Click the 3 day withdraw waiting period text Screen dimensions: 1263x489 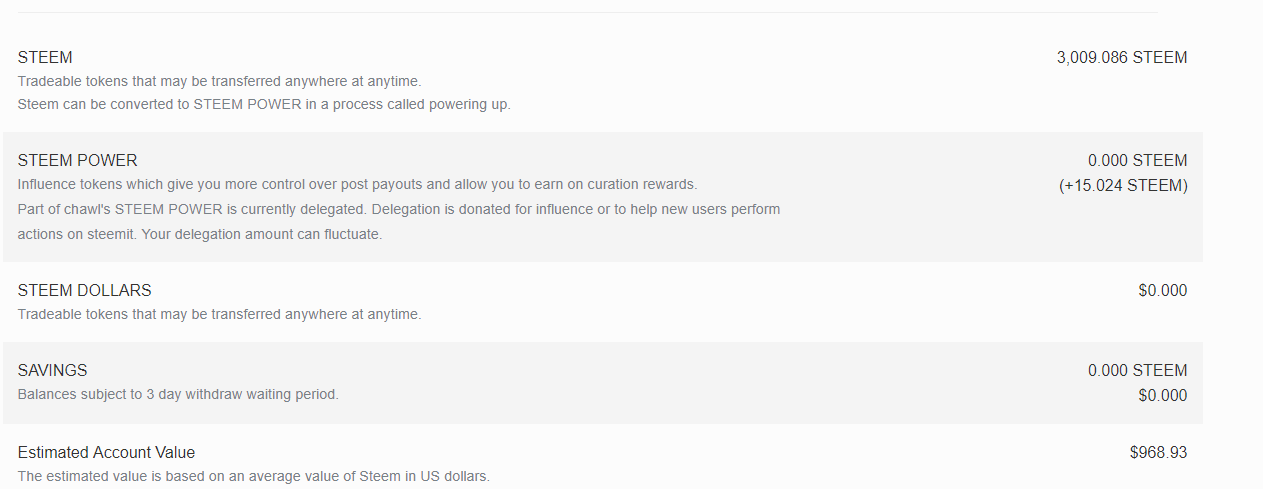pyautogui.click(x=178, y=395)
